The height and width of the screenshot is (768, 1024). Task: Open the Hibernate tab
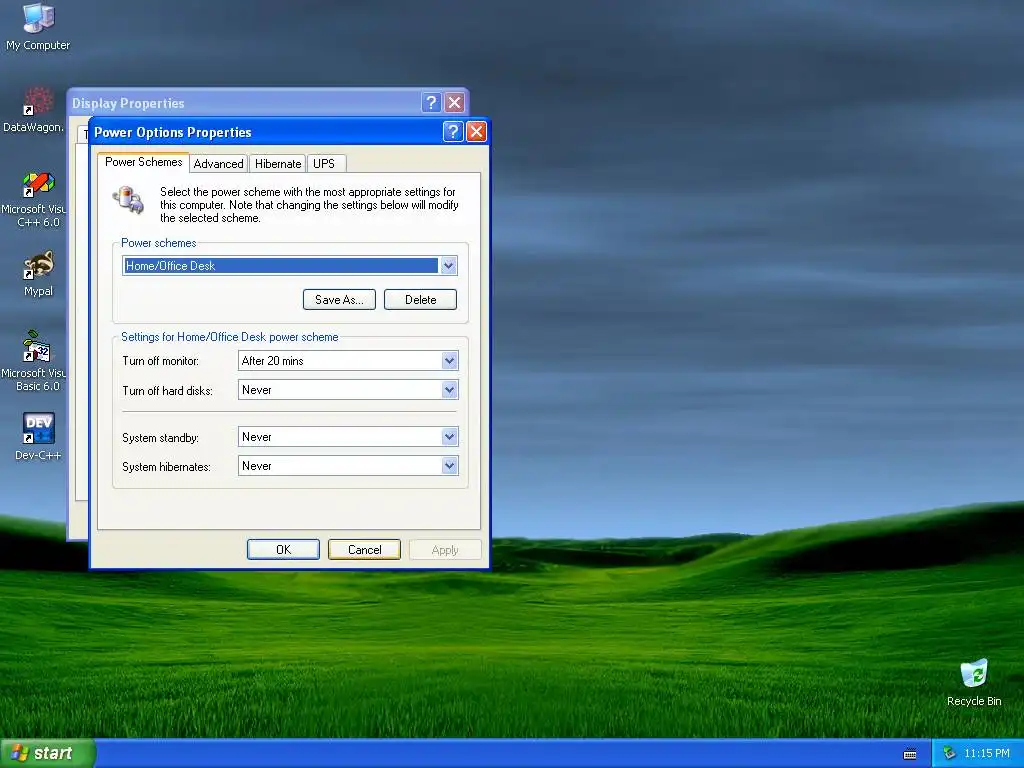point(278,164)
